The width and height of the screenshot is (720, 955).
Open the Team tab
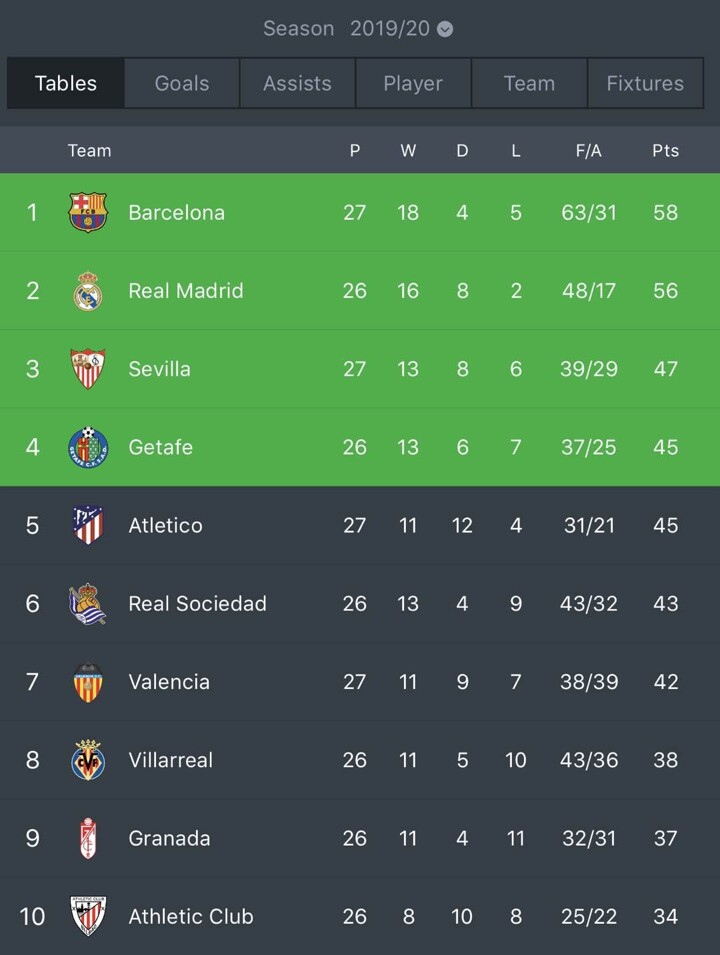[x=529, y=83]
